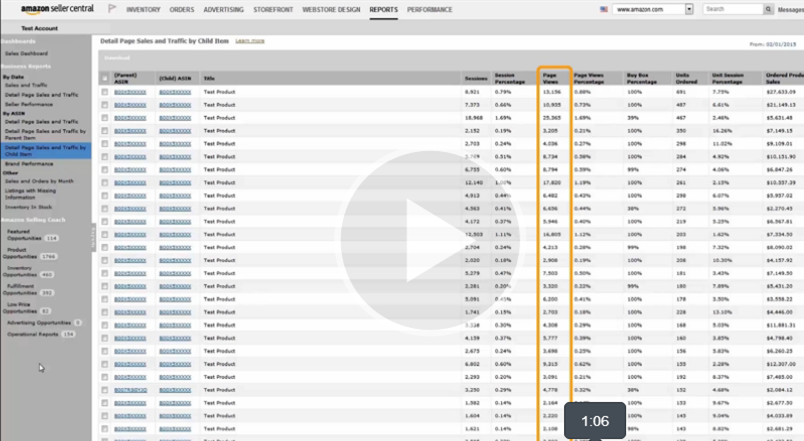Check the row with 2,703 sessions

click(x=105, y=144)
